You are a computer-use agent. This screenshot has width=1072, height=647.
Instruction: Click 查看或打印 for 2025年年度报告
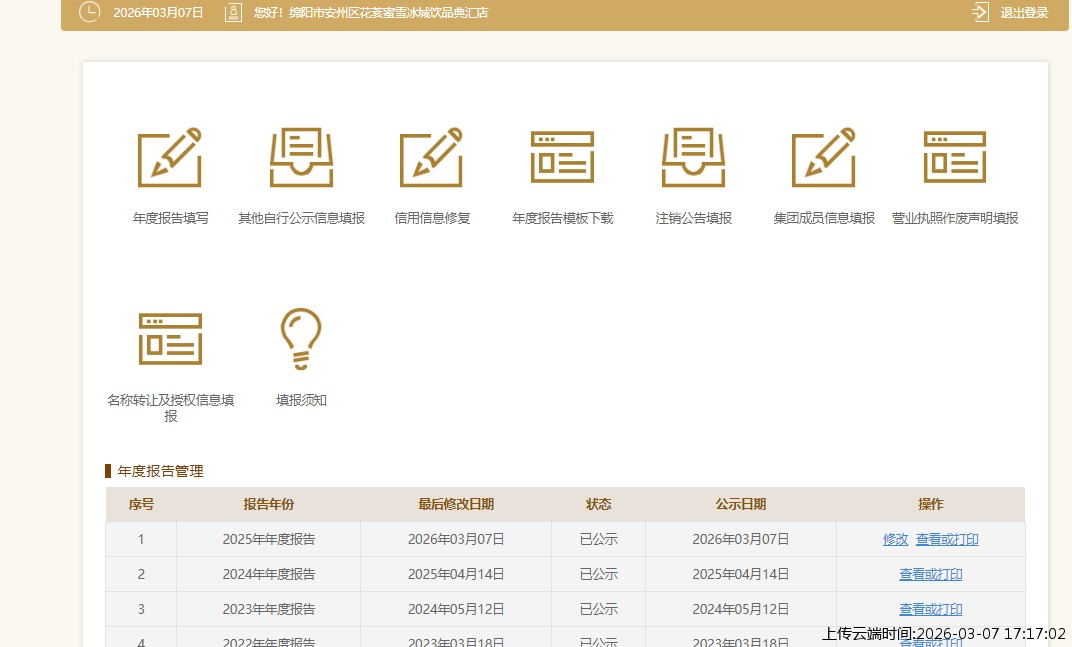pos(947,539)
